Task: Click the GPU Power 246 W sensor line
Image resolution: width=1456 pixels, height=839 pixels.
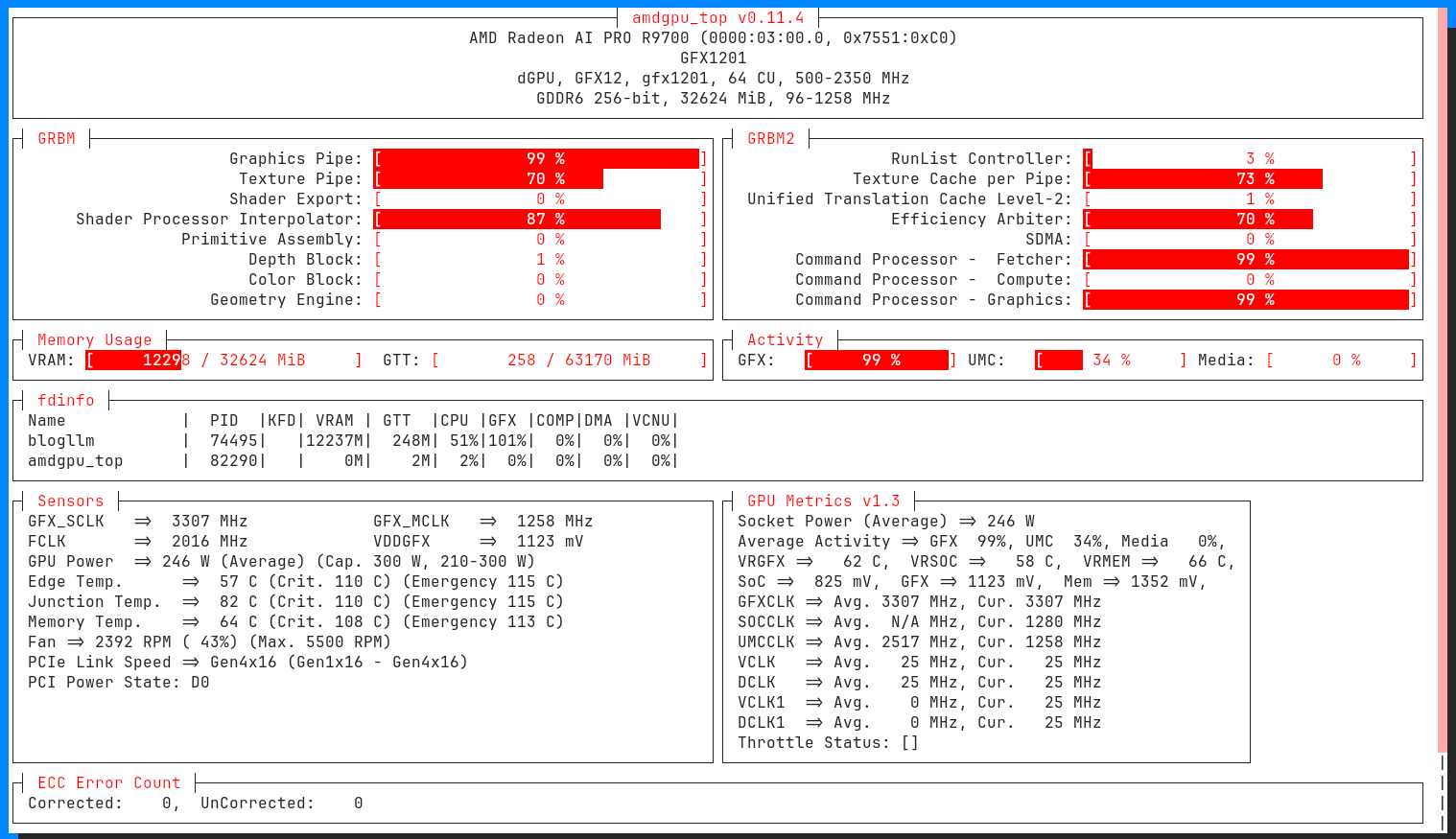Action: click(x=281, y=561)
